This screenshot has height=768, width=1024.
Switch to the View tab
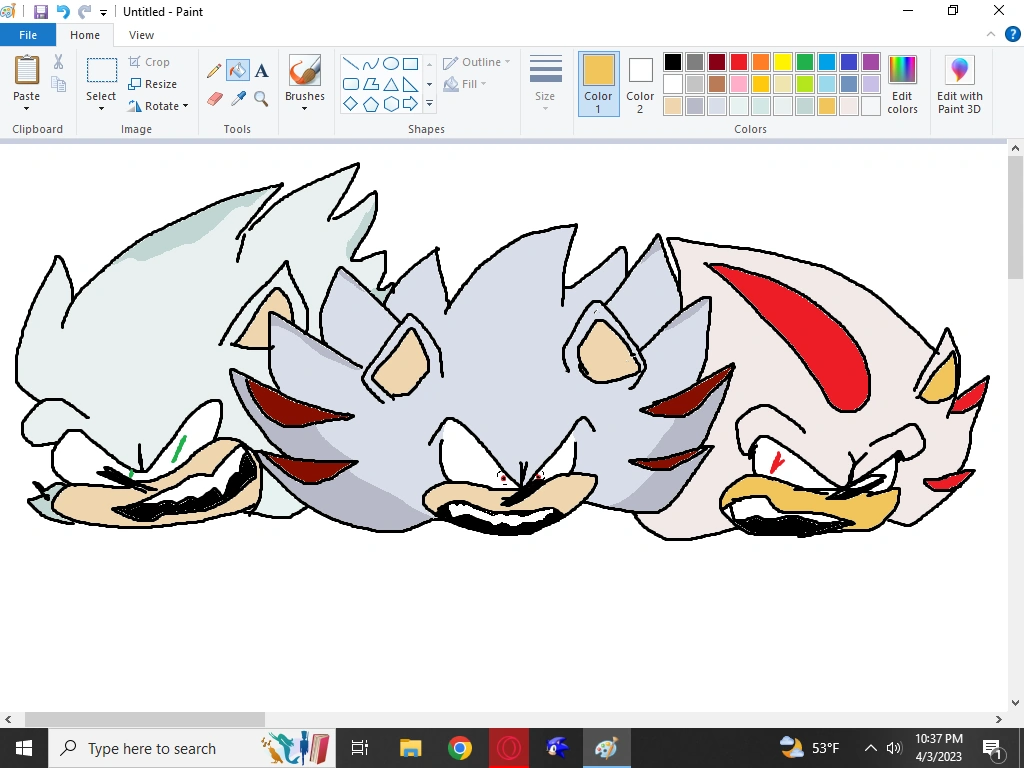point(141,35)
